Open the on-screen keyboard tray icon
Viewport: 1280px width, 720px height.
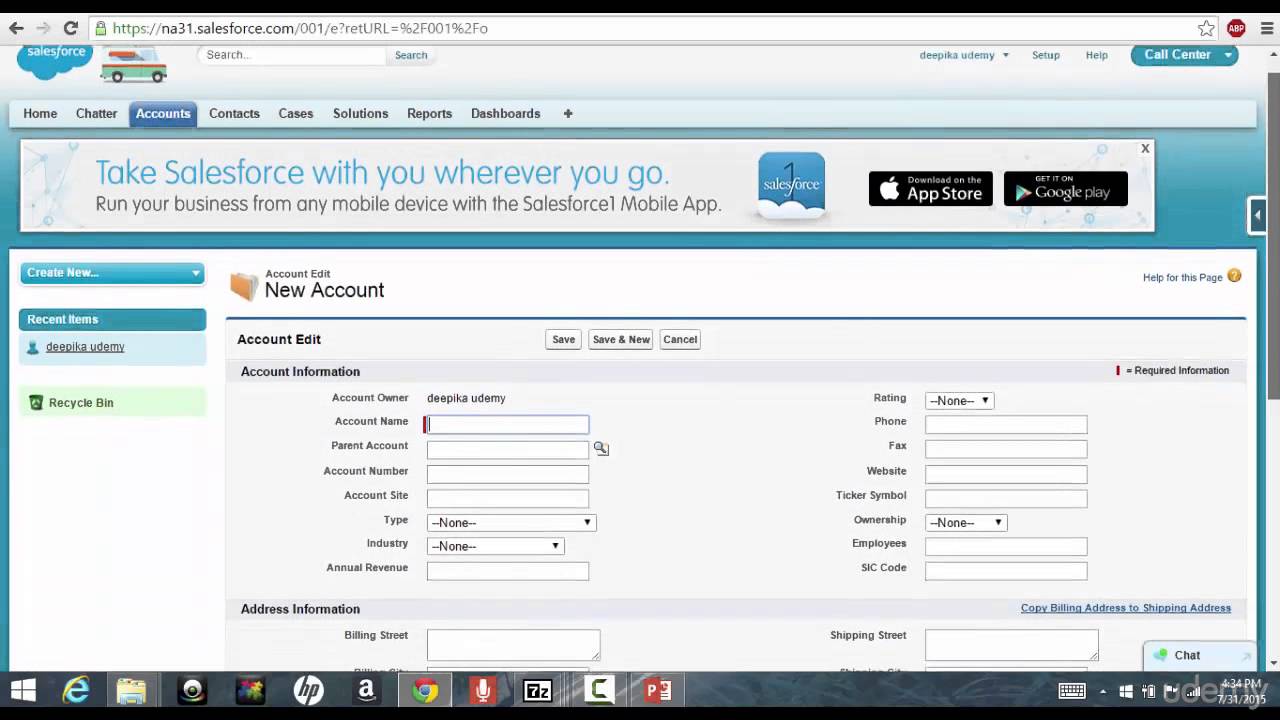1072,691
